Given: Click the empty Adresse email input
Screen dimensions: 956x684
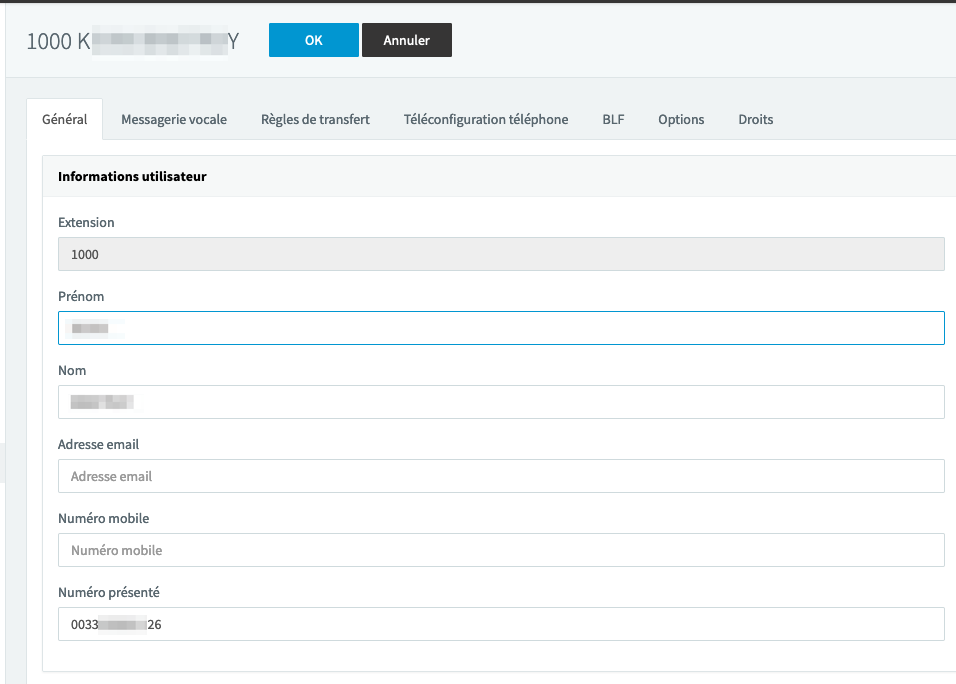Looking at the screenshot, I should click(501, 476).
